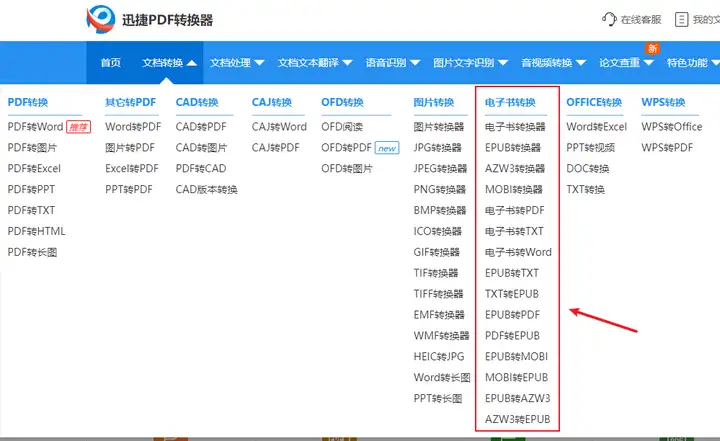Open the 文档处理 menu

point(230,62)
